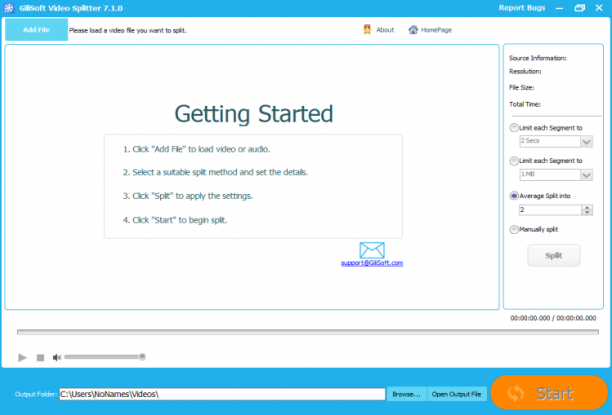Click the Add File tab button

36,30
